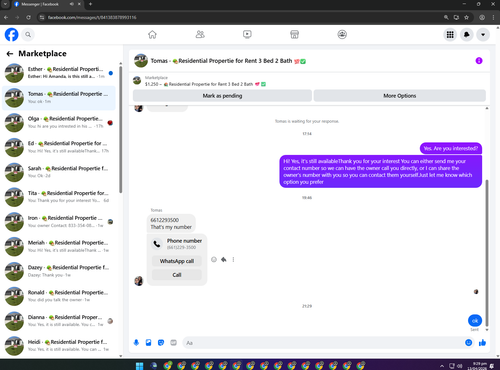Open the Ed conversation

(59, 147)
